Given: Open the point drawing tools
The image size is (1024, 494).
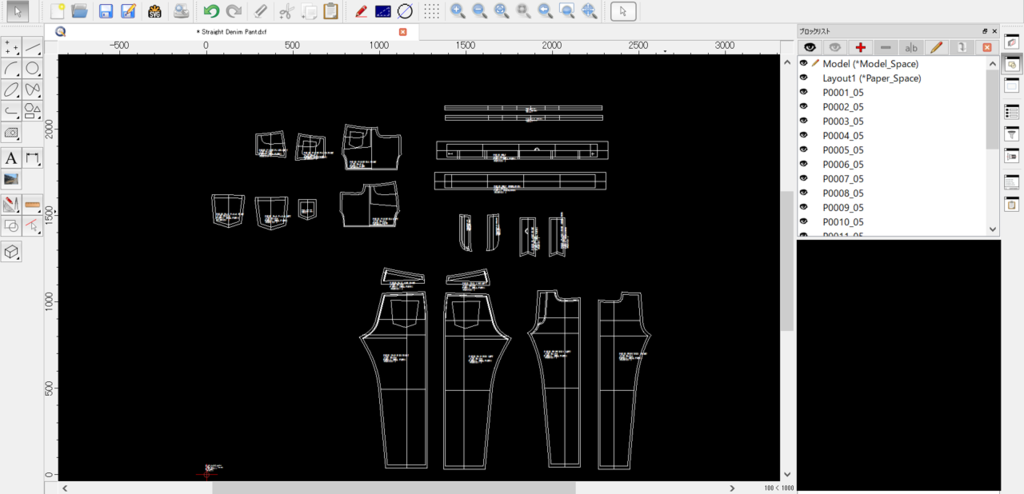Looking at the screenshot, I should pos(11,46).
